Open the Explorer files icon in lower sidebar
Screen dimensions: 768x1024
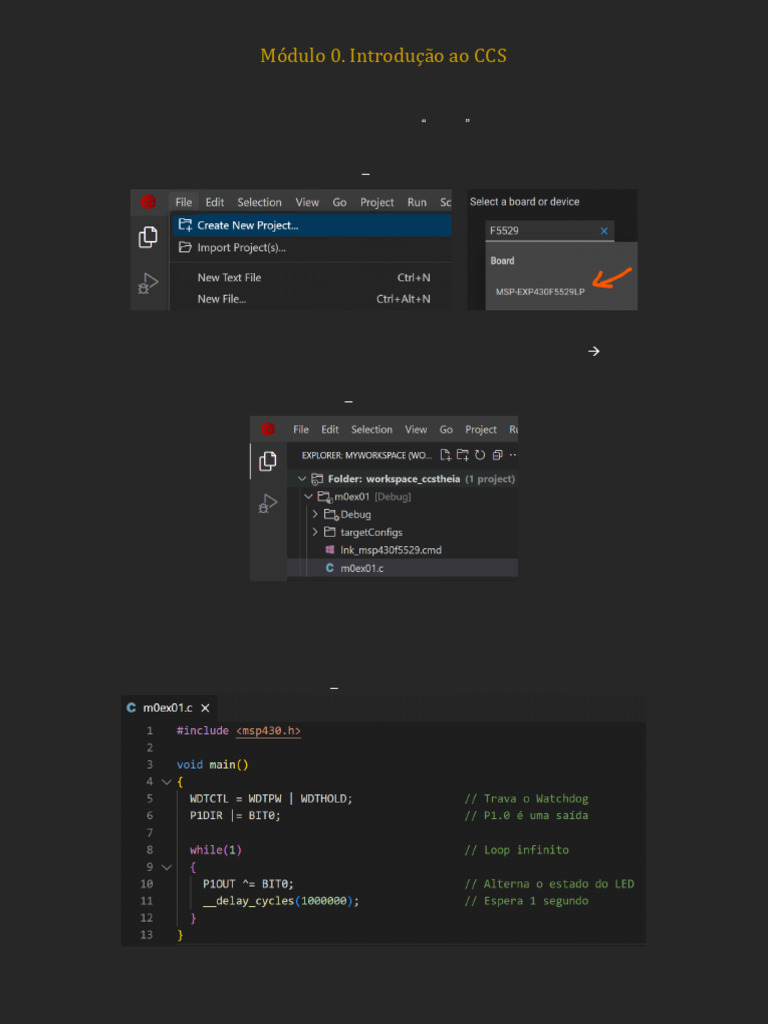click(268, 461)
